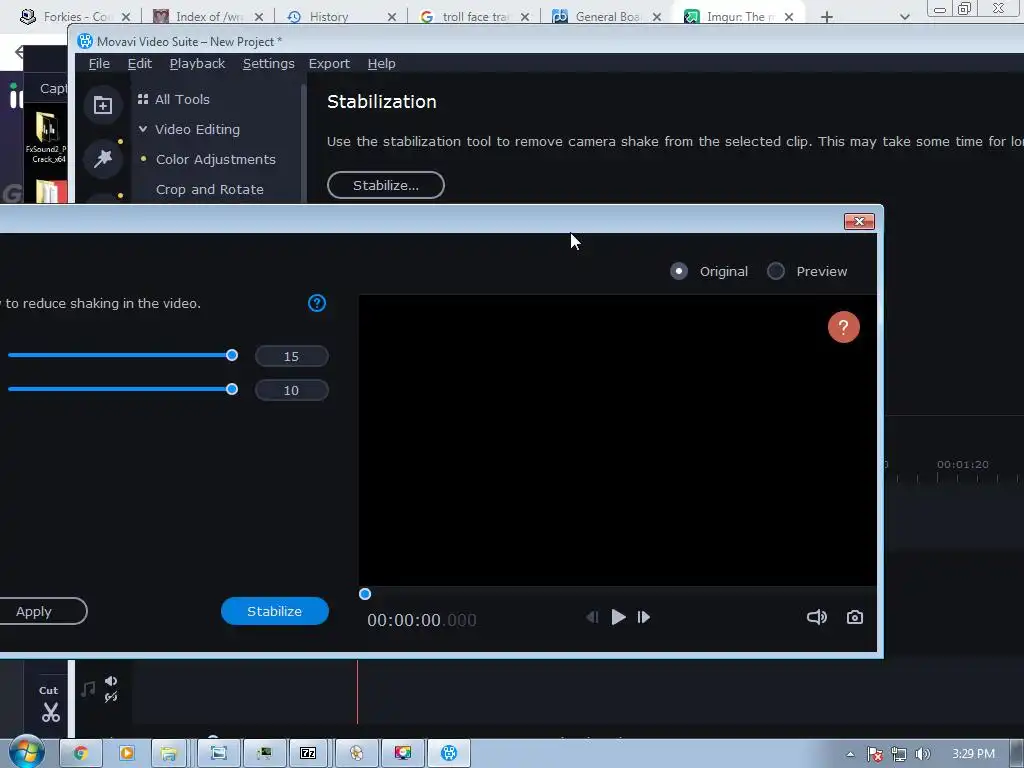Click the Action Center flag tray icon
1024x768 pixels.
(x=875, y=754)
